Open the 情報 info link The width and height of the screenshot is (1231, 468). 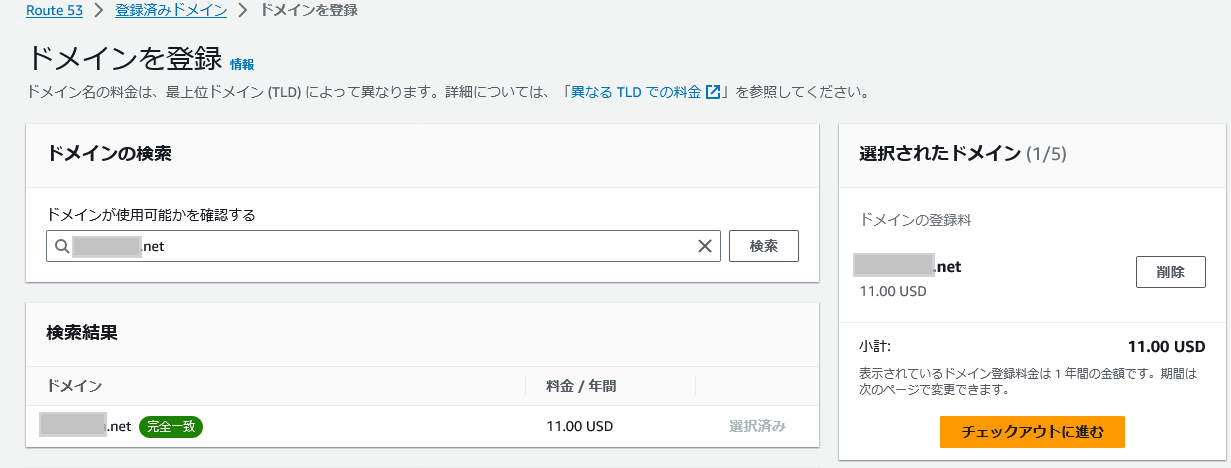[242, 64]
